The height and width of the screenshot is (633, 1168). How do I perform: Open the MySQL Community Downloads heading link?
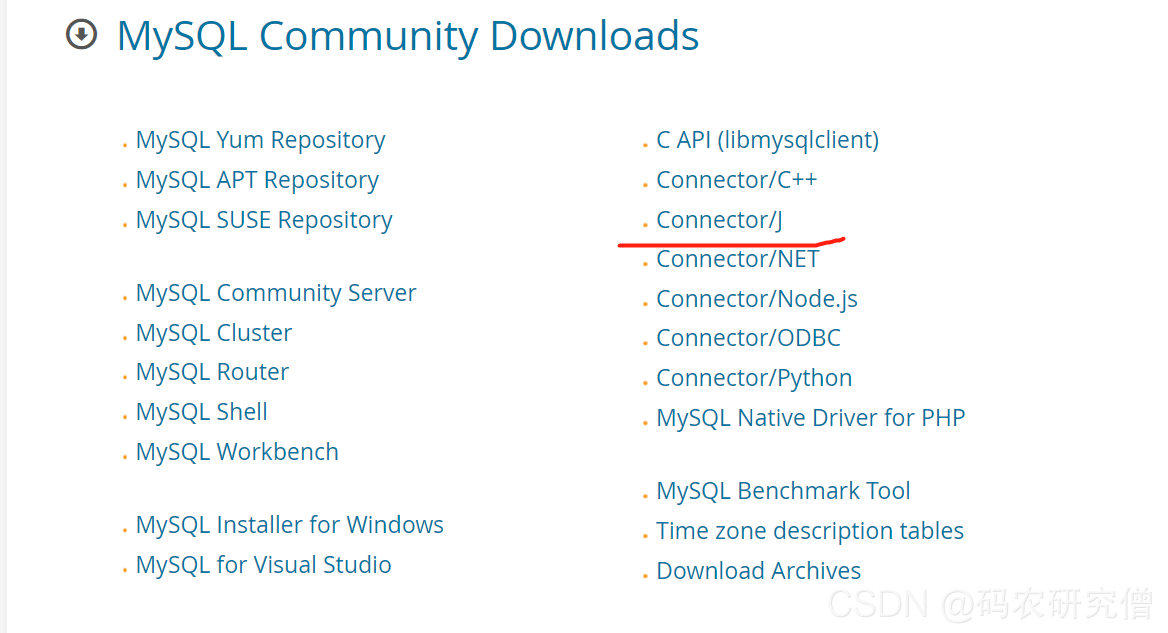point(407,36)
